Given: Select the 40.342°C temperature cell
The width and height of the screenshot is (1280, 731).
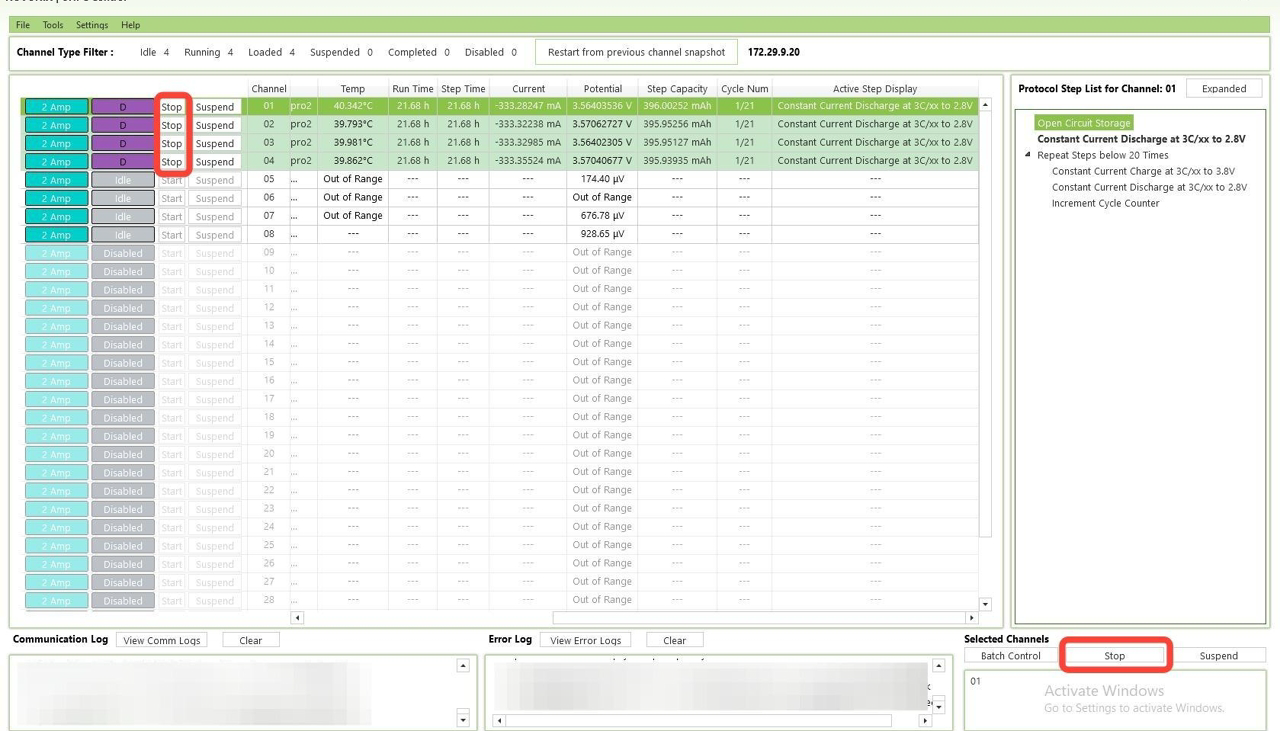Looking at the screenshot, I should click(353, 106).
